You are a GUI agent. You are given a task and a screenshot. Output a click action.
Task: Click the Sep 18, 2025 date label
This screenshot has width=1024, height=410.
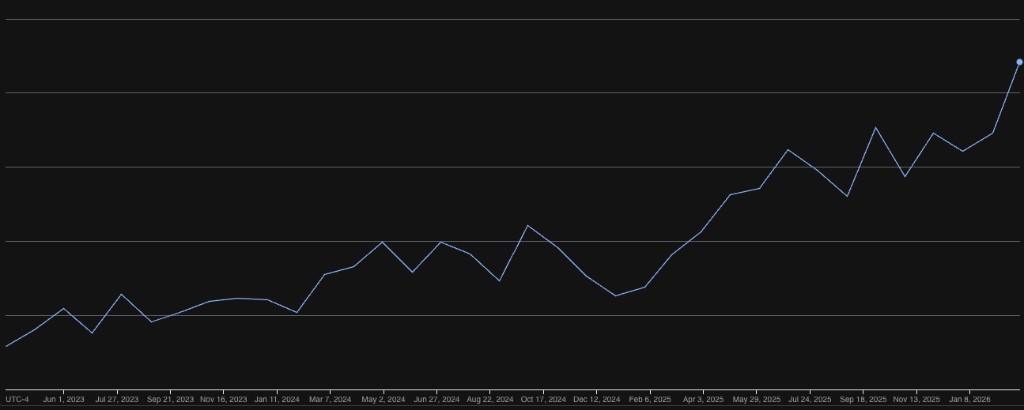click(x=863, y=399)
